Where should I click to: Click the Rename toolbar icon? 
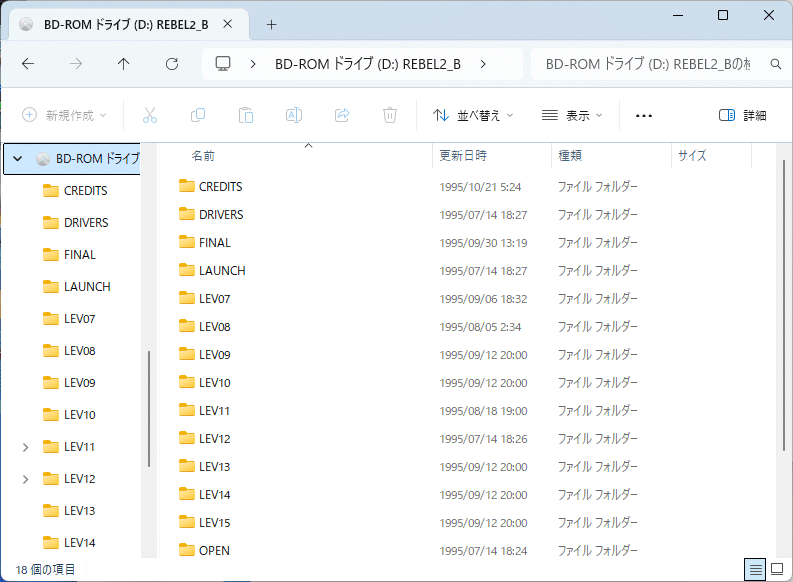coord(294,115)
